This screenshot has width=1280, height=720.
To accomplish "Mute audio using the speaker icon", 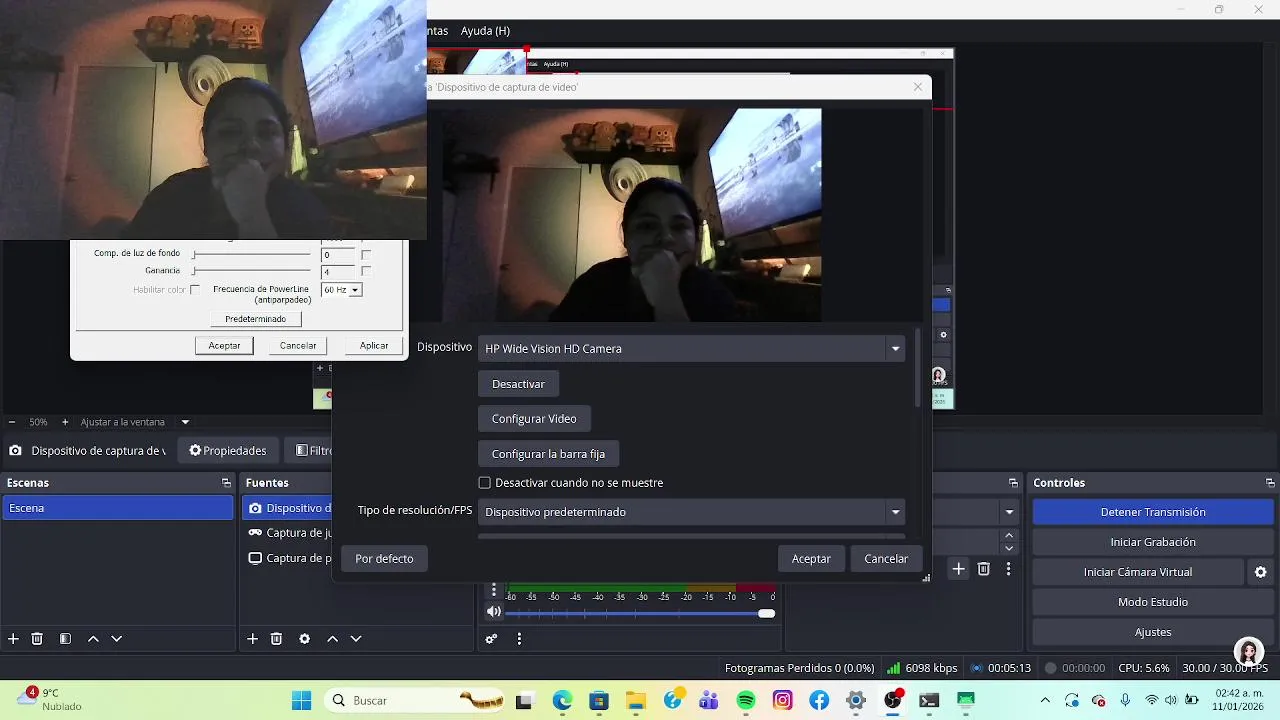I will [494, 612].
